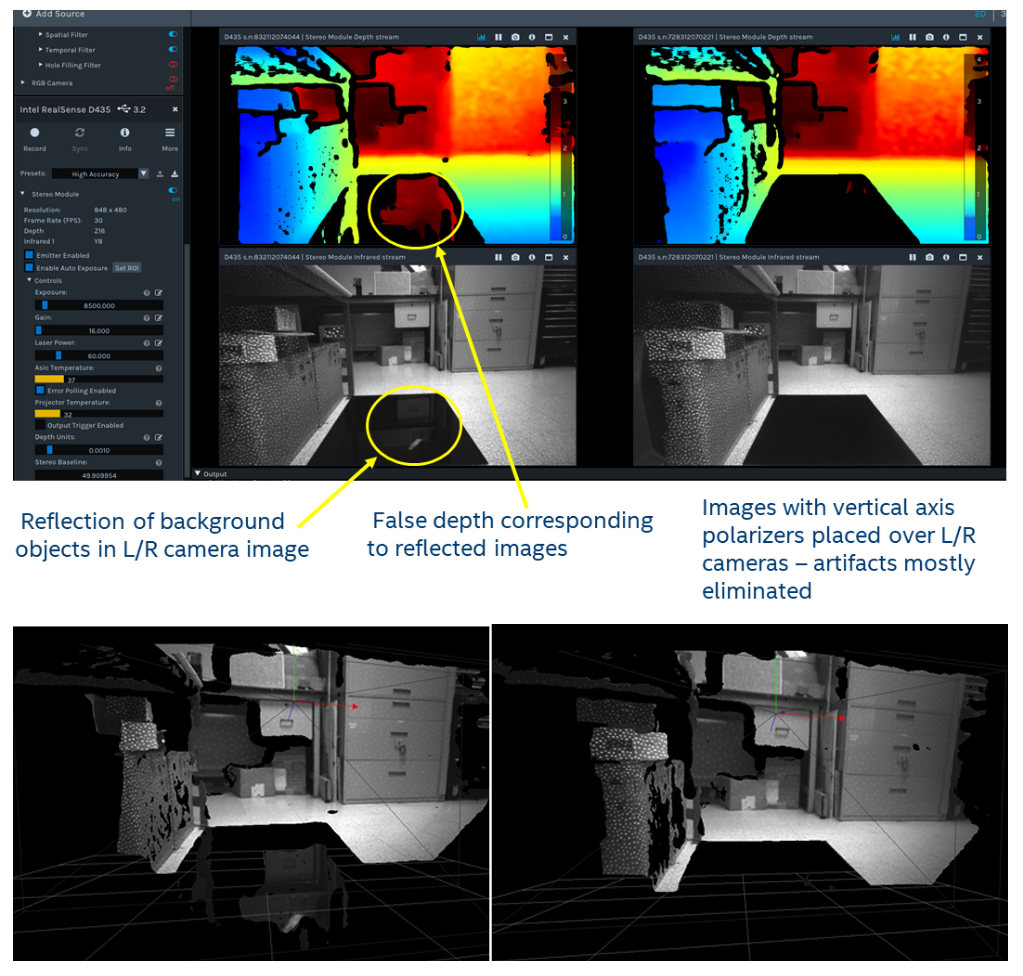The width and height of the screenshot is (1023, 976).
Task: Expand the Hole Filling Filter section
Action: point(40,65)
